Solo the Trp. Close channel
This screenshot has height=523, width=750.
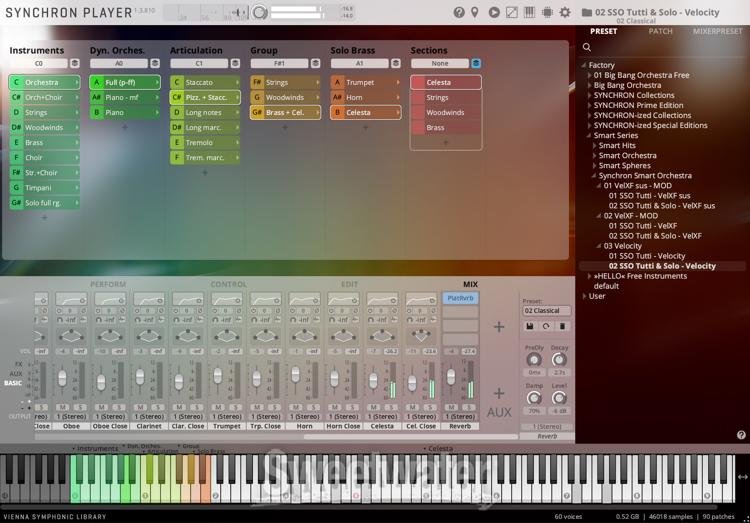(x=275, y=407)
